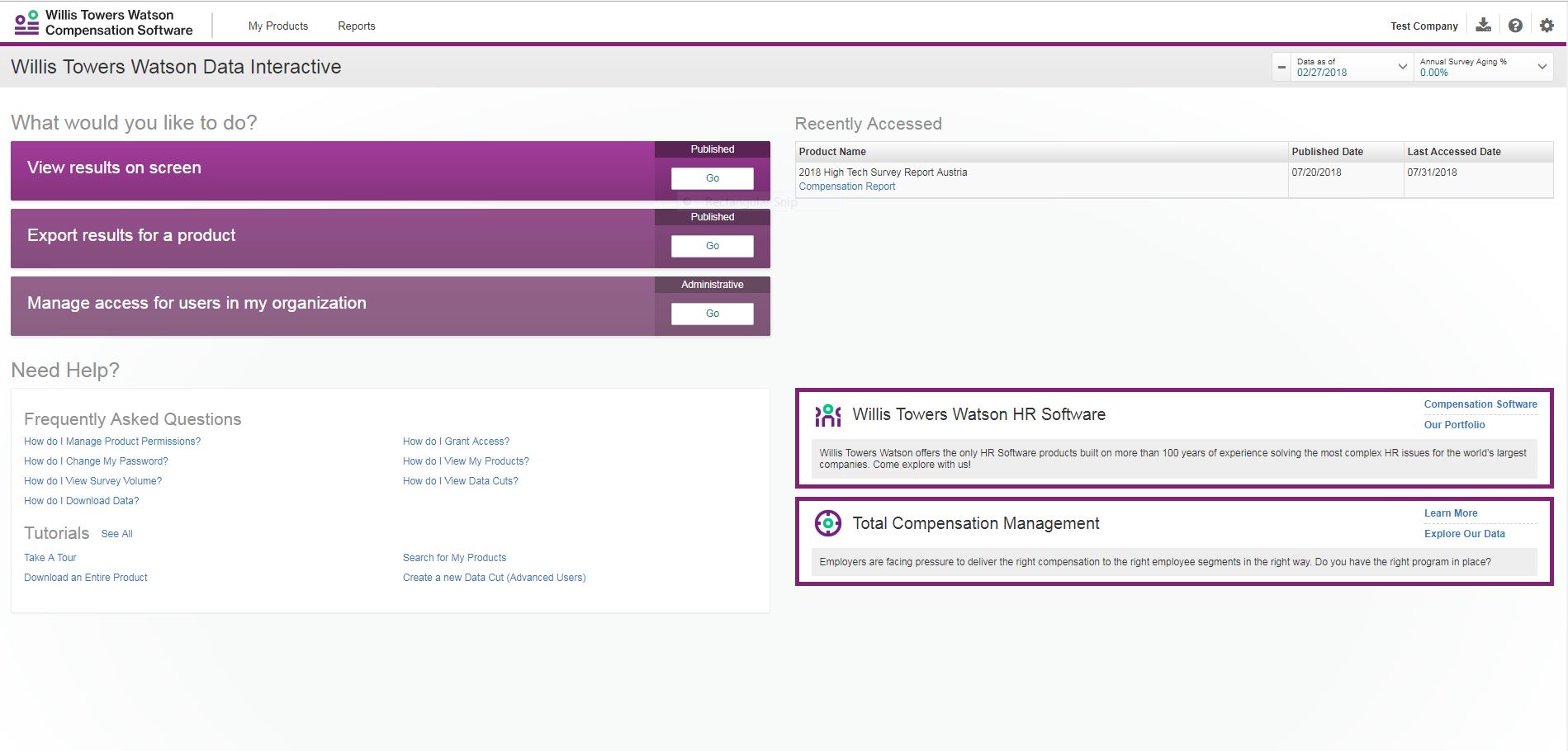Open the Annual Survey Aging % dropdown
This screenshot has height=751, width=1568.
(x=1542, y=67)
